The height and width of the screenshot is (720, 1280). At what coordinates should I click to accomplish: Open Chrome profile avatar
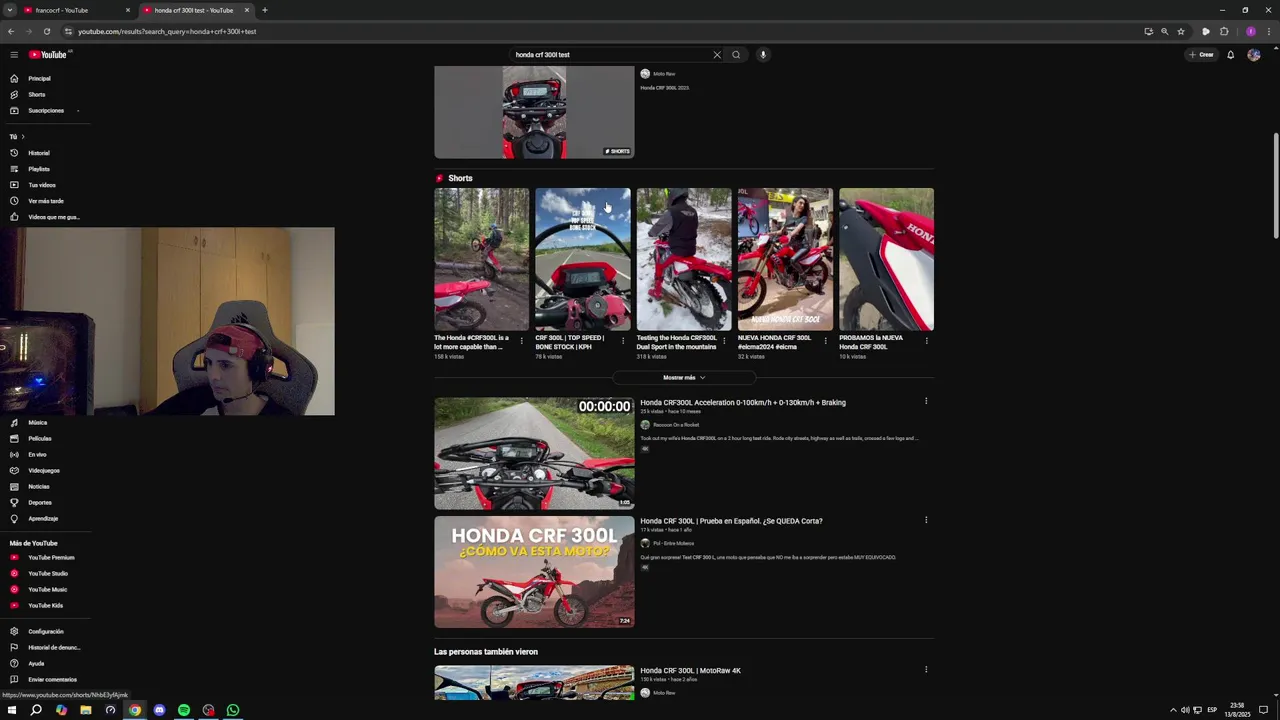click(1251, 31)
